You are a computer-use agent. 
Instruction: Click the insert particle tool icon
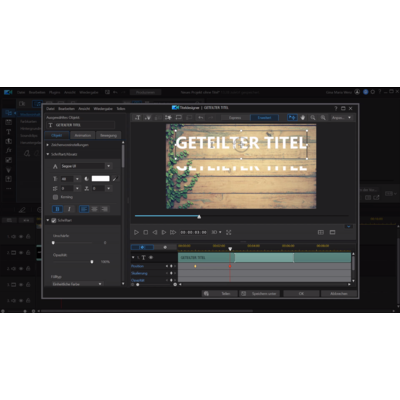148,117
